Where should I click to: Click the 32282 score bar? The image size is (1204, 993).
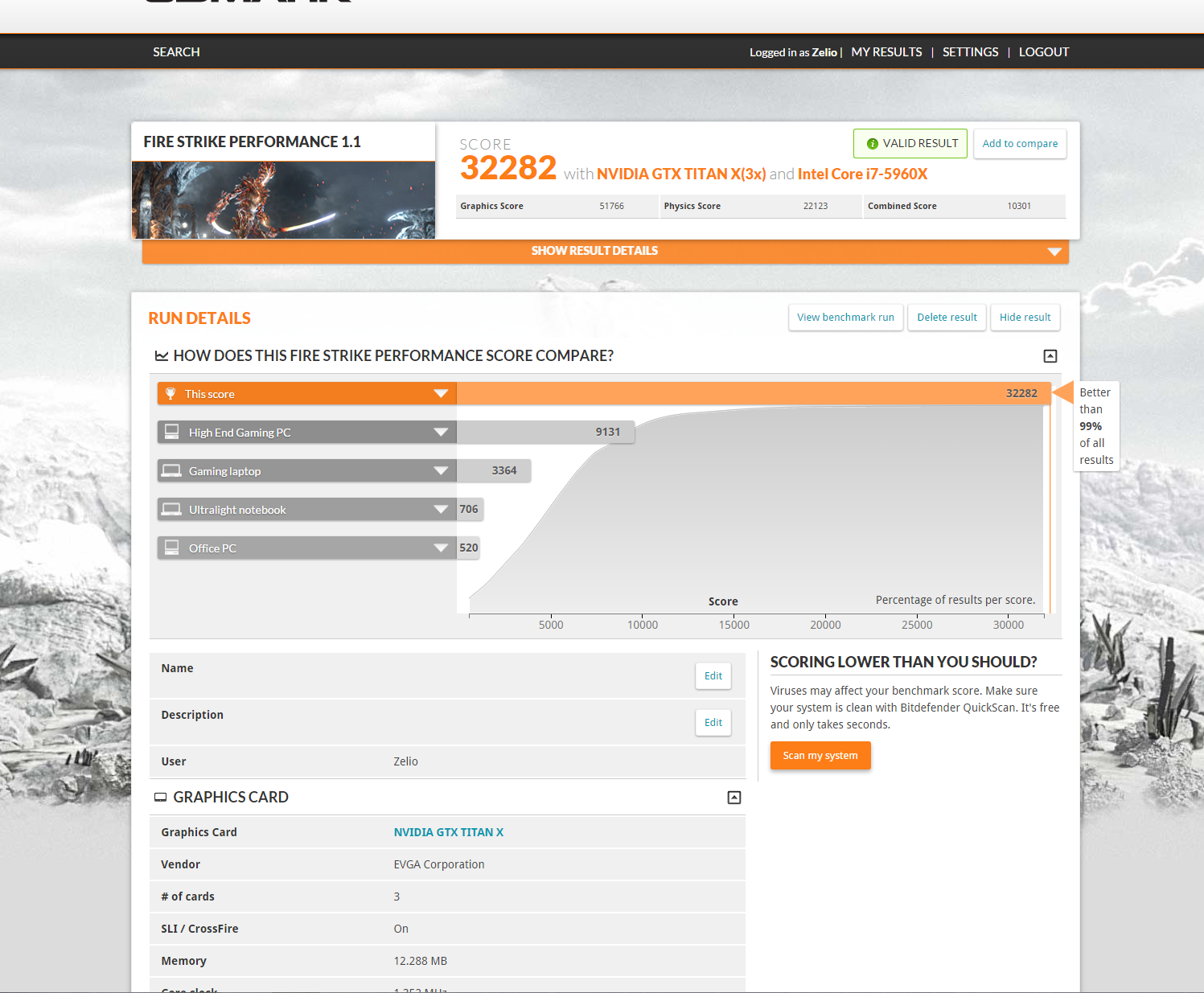(x=754, y=393)
